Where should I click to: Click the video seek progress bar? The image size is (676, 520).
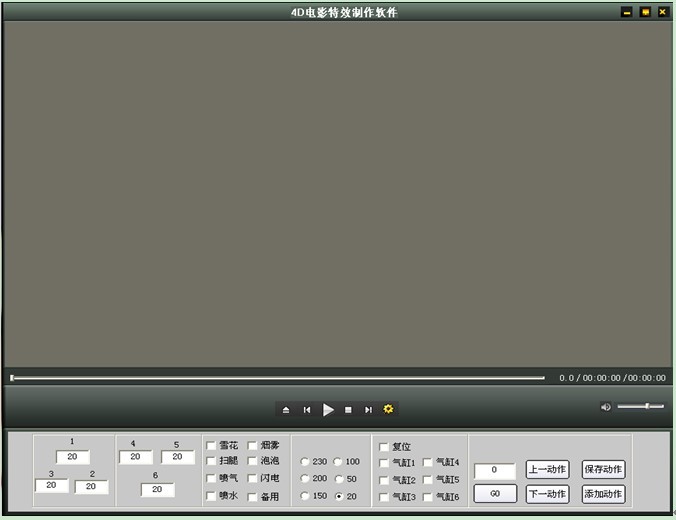[278, 378]
